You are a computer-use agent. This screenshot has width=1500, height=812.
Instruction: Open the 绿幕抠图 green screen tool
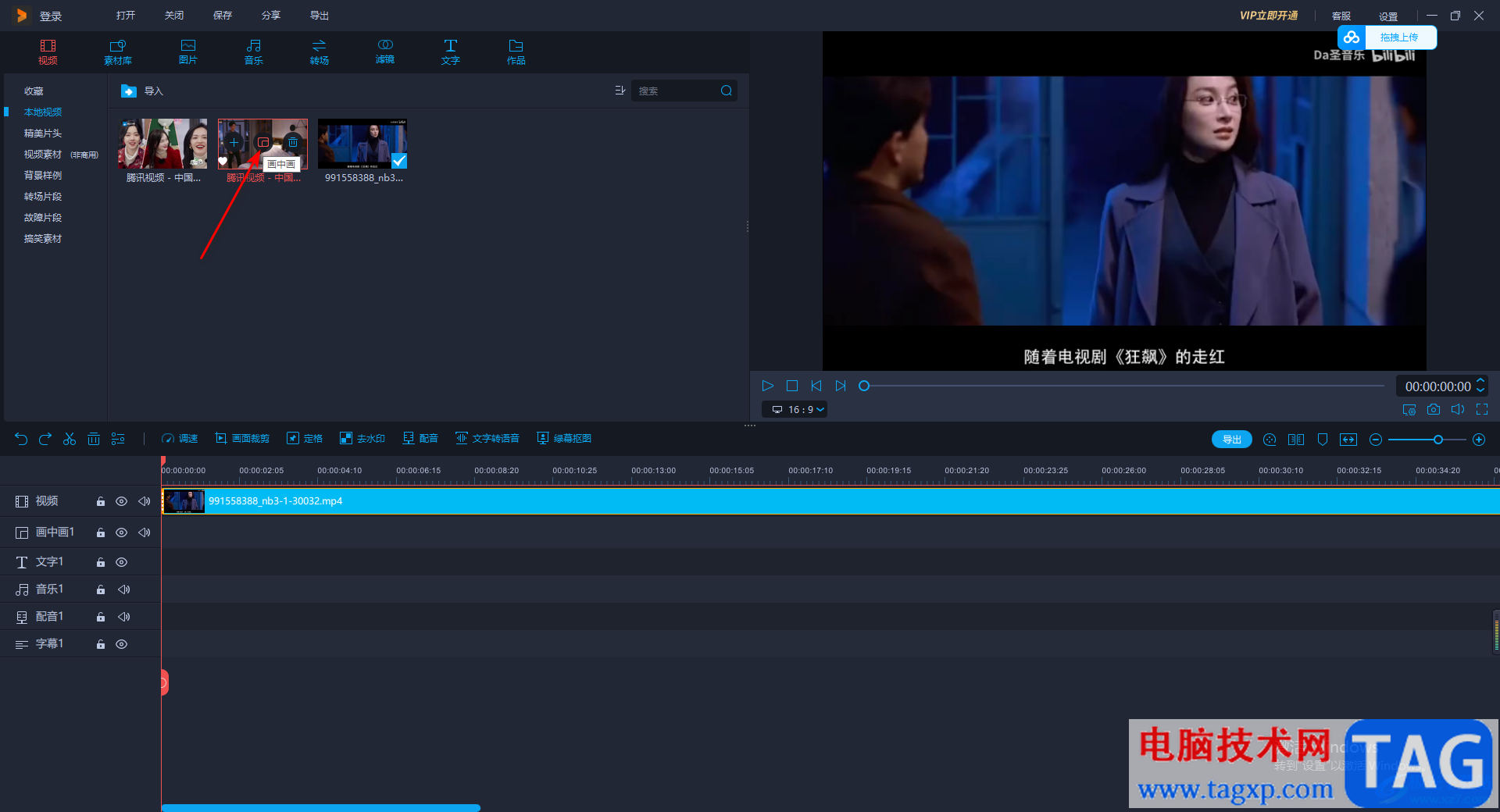(564, 439)
